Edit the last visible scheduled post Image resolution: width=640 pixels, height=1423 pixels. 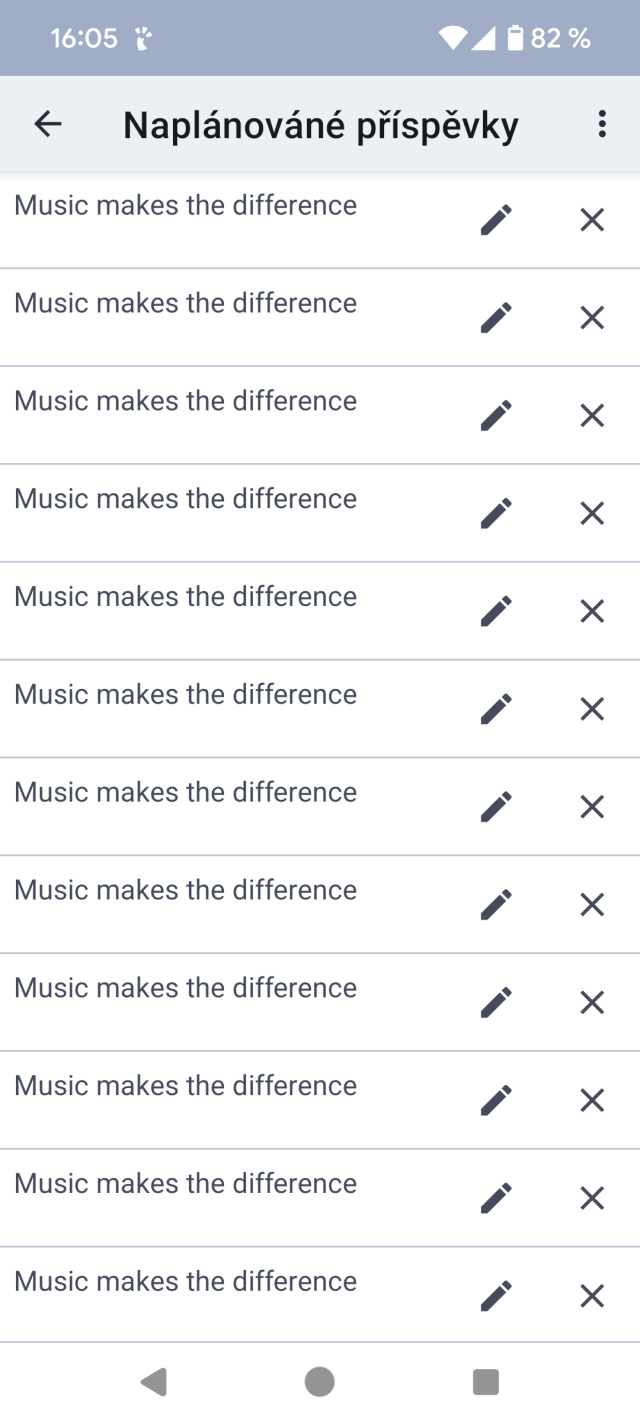pos(496,1296)
